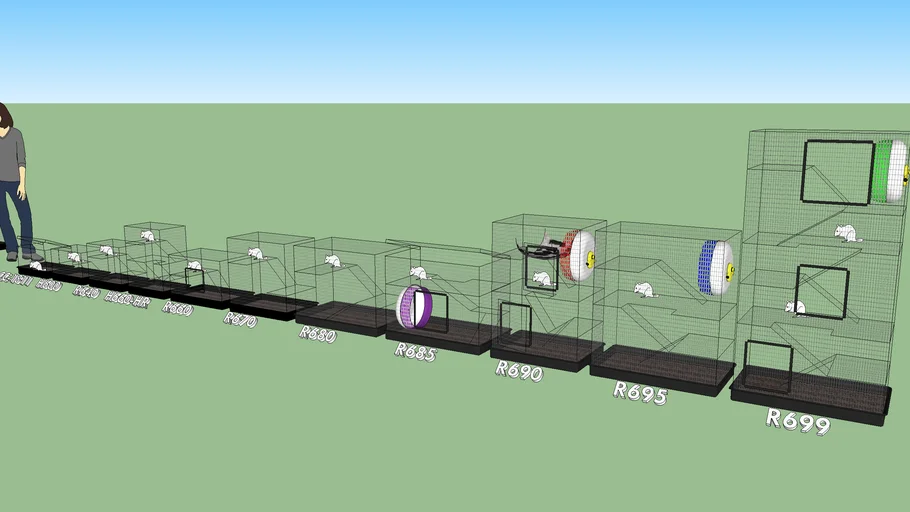
Task: Select the blue wheel in the R695 cage
Action: click(x=714, y=267)
